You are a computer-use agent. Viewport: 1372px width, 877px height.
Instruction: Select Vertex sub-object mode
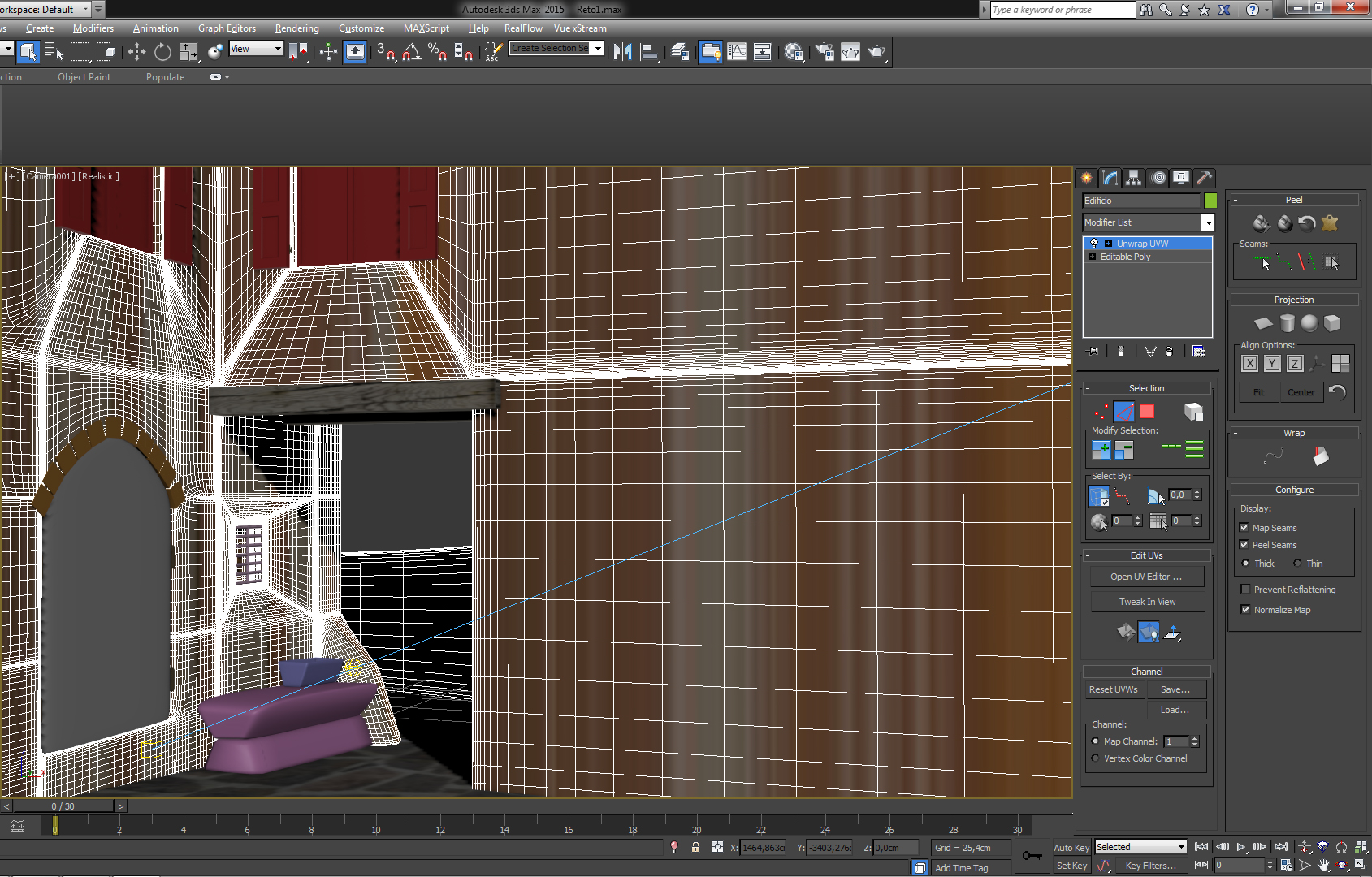pyautogui.click(x=1101, y=412)
